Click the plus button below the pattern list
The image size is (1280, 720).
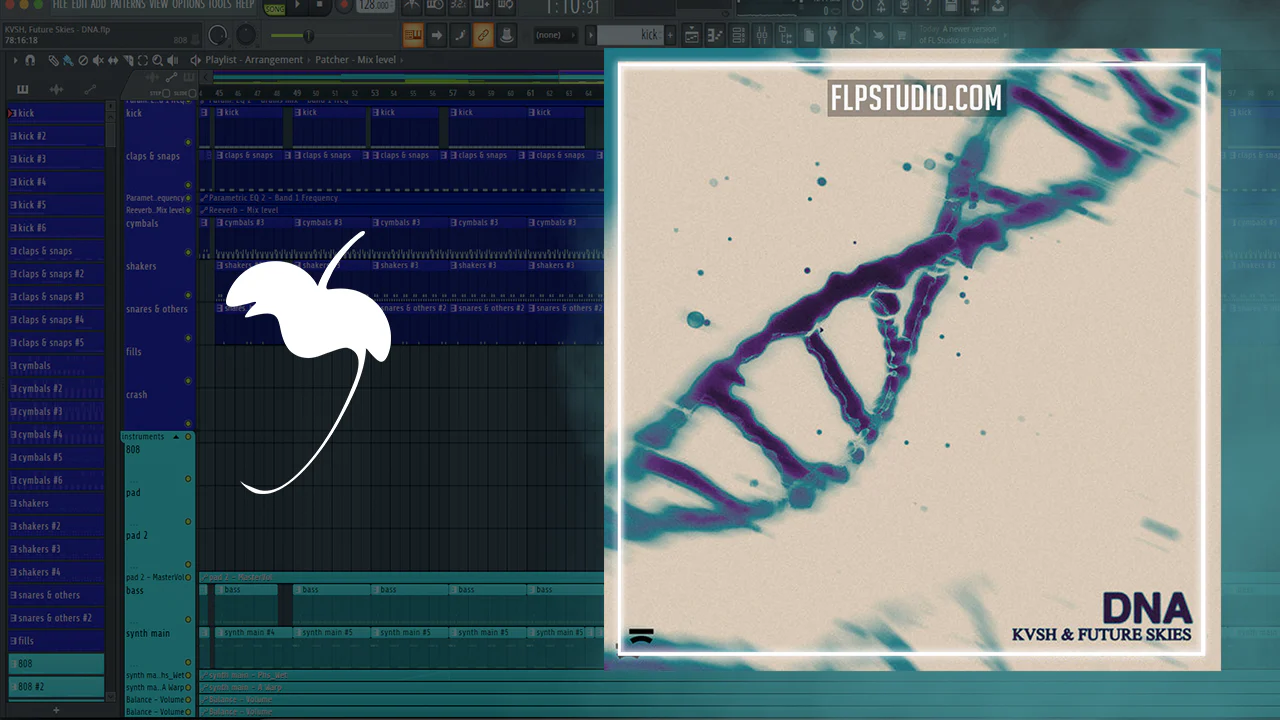56,710
